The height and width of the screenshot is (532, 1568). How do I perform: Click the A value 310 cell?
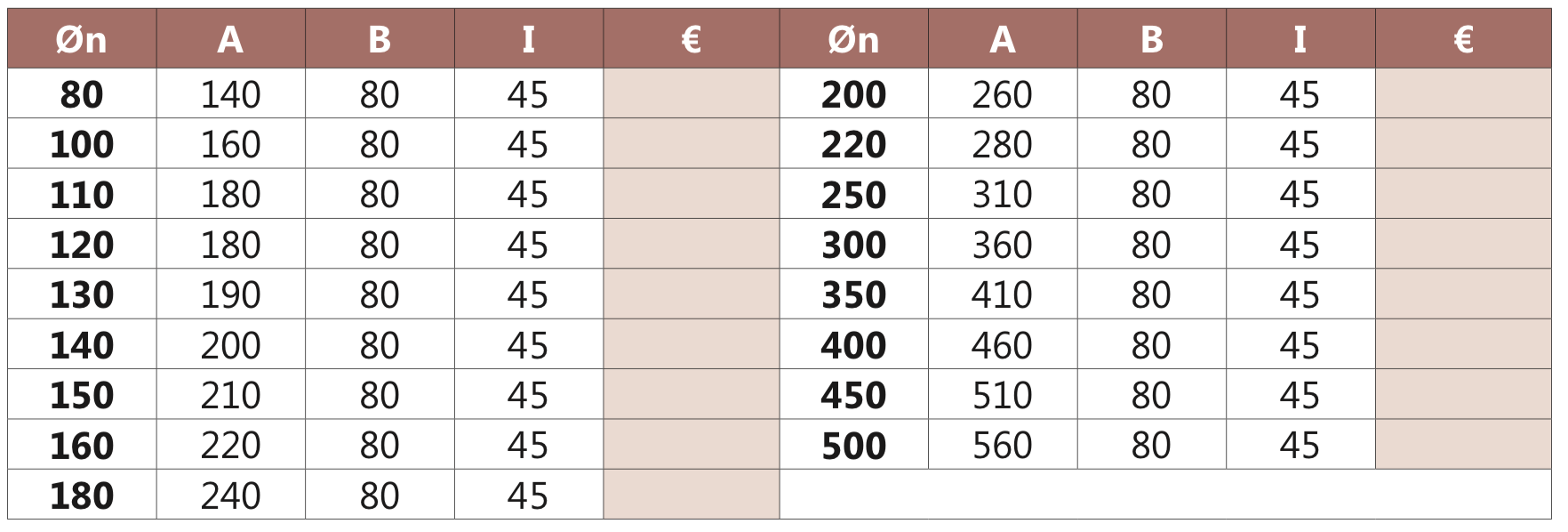pyautogui.click(x=1003, y=194)
